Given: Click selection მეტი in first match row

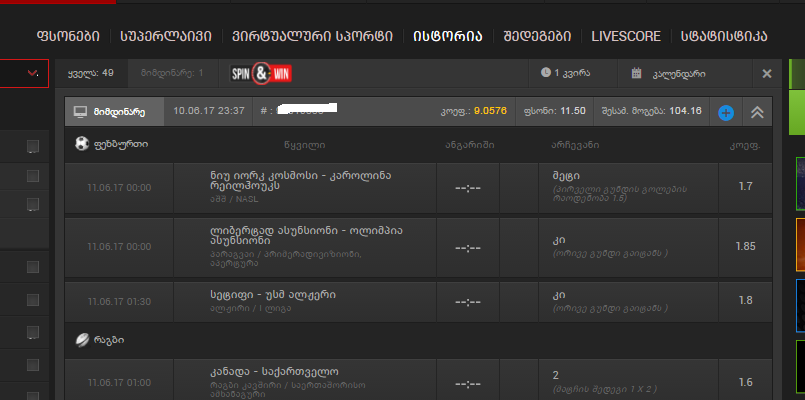Looking at the screenshot, I should (566, 176).
